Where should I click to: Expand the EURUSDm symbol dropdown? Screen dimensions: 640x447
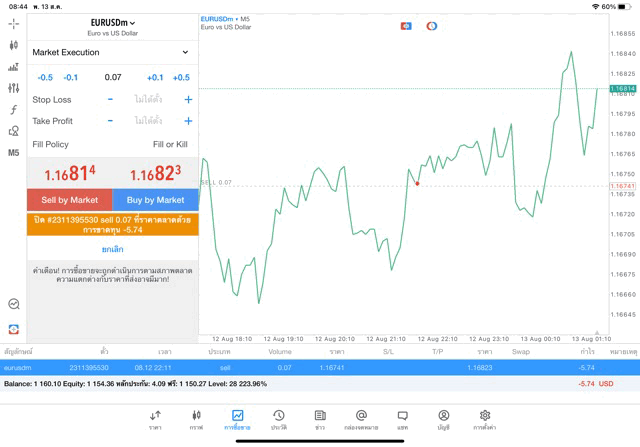(x=112, y=23)
